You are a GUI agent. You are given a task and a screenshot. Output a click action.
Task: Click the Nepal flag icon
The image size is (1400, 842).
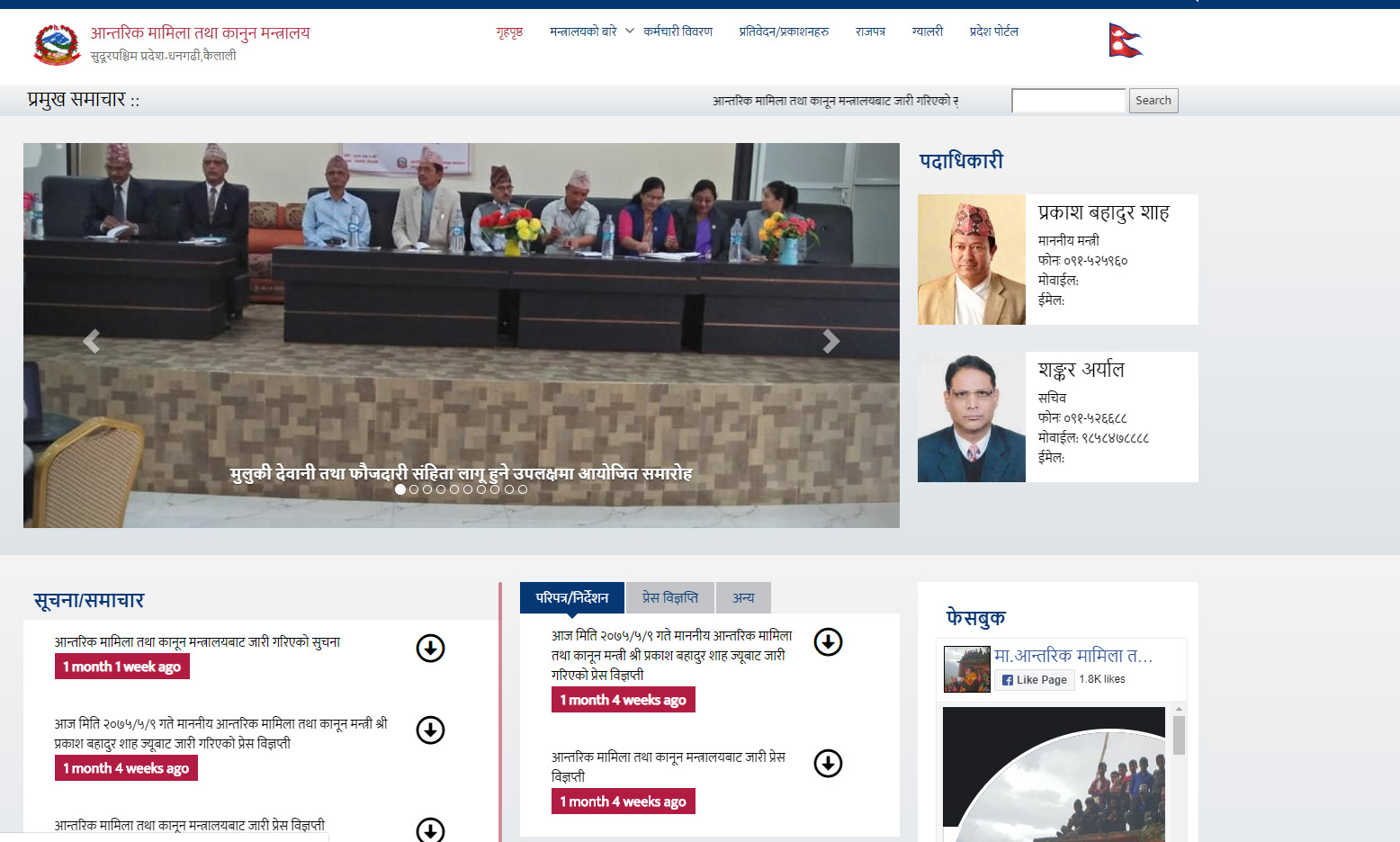1125,40
